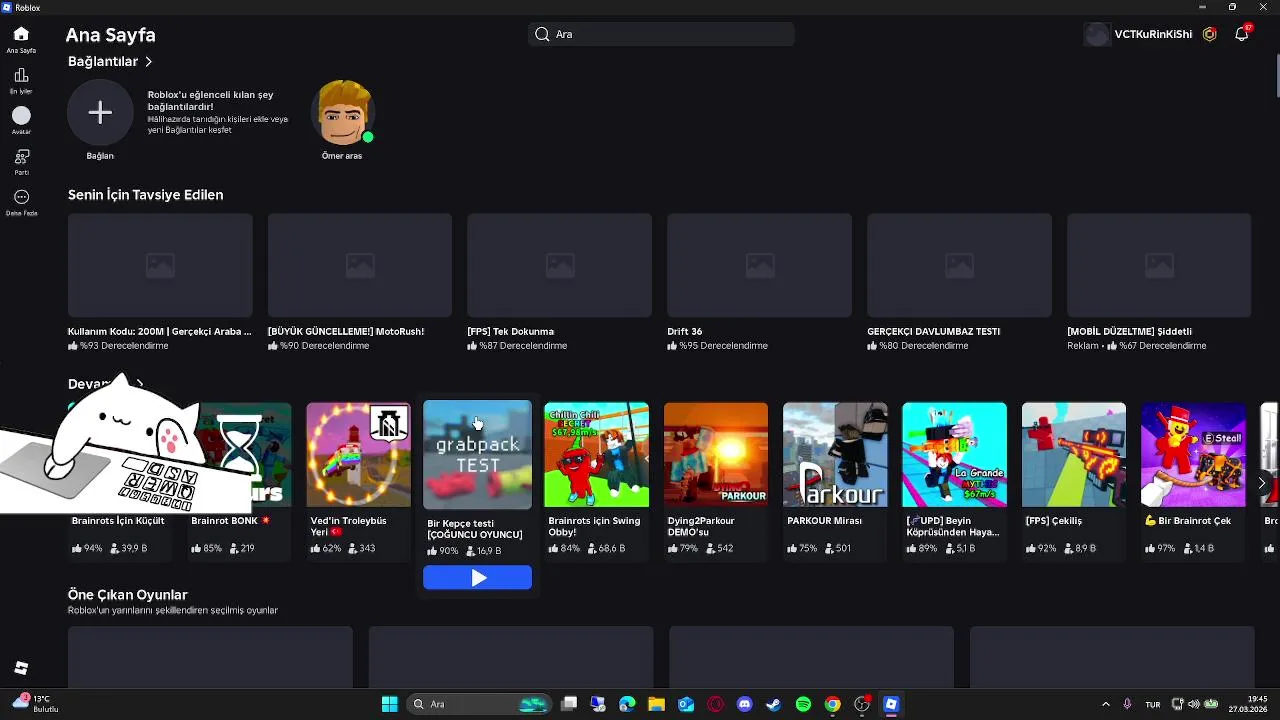Expand the Bağlantılar section chevron
Screen dimensions: 1280x720
(148, 62)
